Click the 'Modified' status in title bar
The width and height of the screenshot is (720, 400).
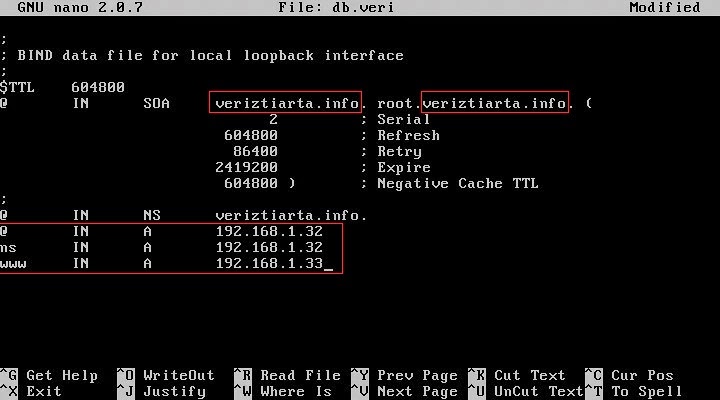pyautogui.click(x=664, y=7)
